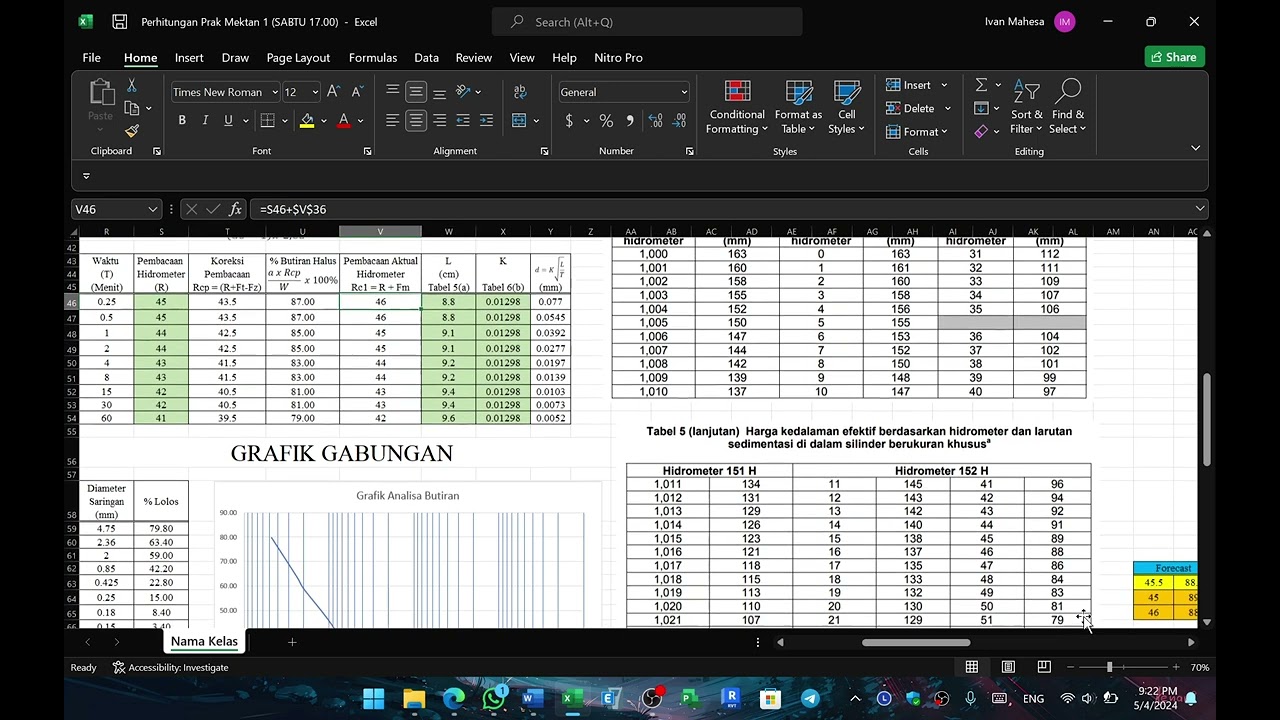Image resolution: width=1280 pixels, height=720 pixels.
Task: Click the Insert Function fx icon
Action: pyautogui.click(x=236, y=209)
